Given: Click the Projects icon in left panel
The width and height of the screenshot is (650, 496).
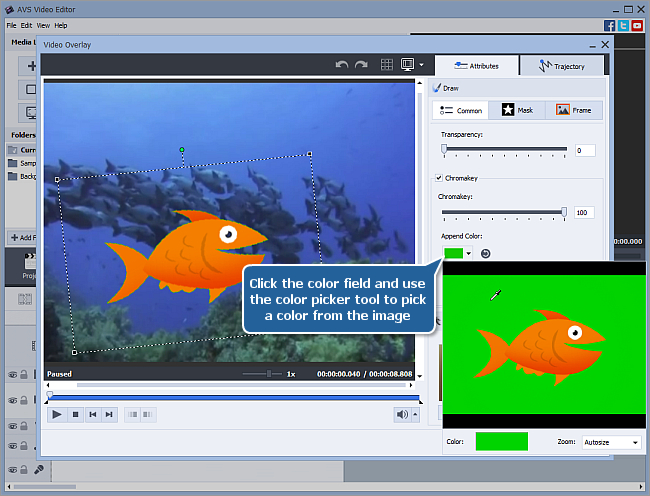Looking at the screenshot, I should [29, 265].
